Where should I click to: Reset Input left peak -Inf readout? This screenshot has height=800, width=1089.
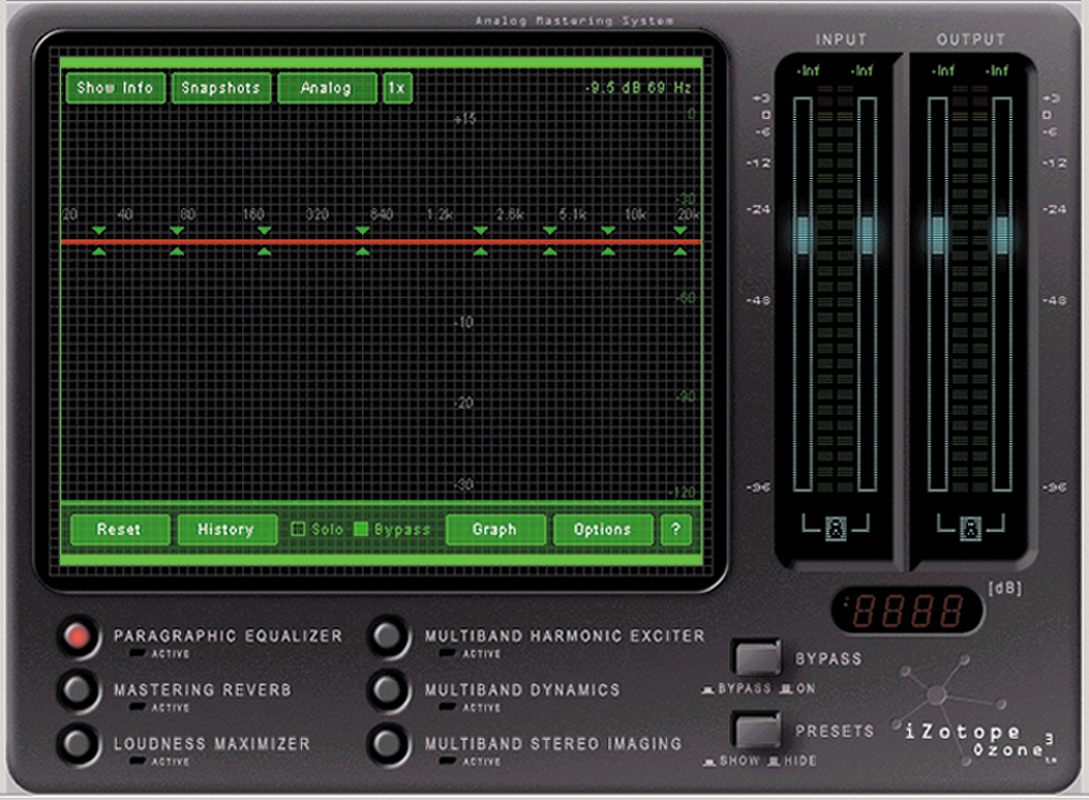[x=808, y=71]
